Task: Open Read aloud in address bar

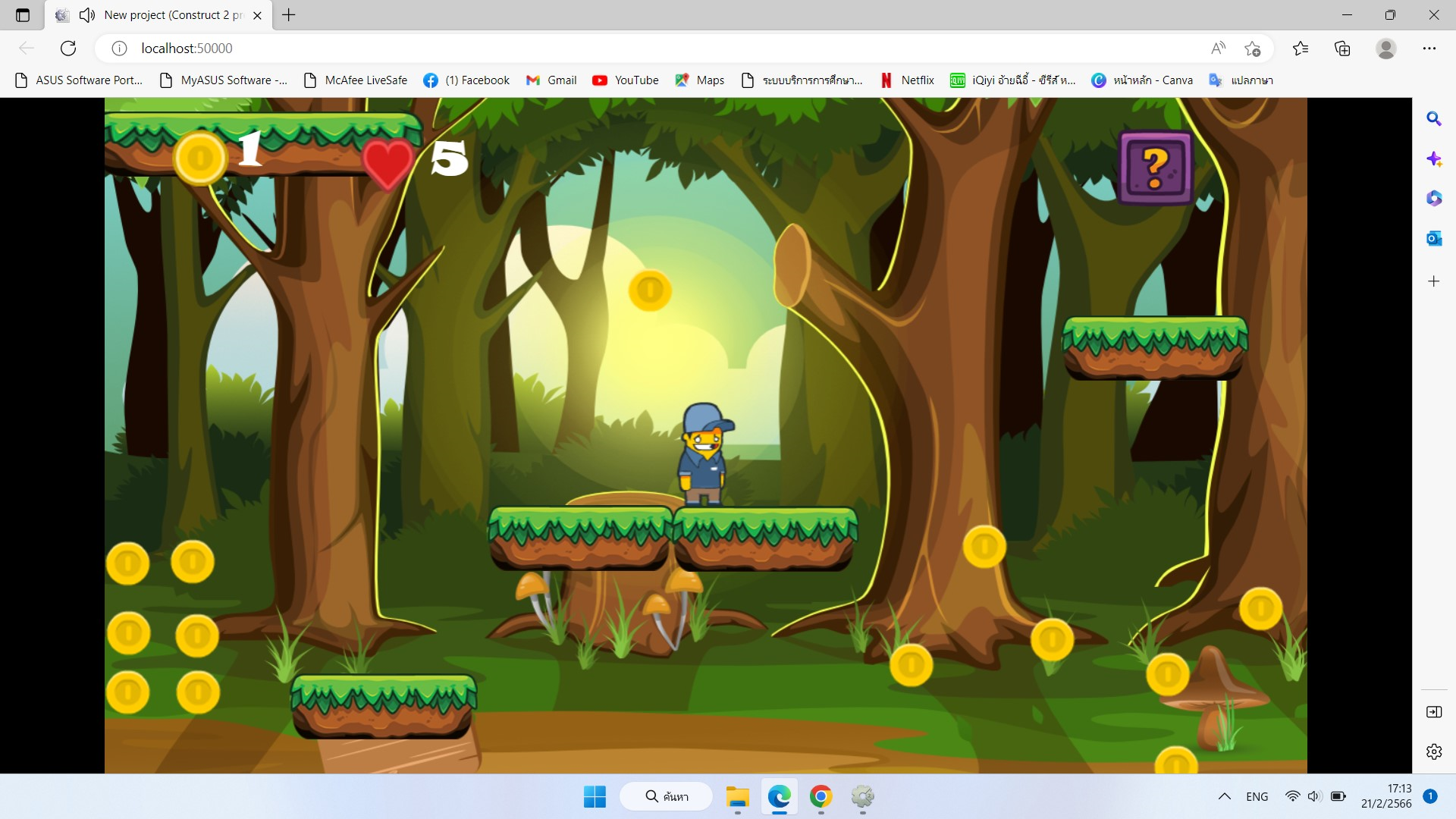Action: pos(1218,49)
